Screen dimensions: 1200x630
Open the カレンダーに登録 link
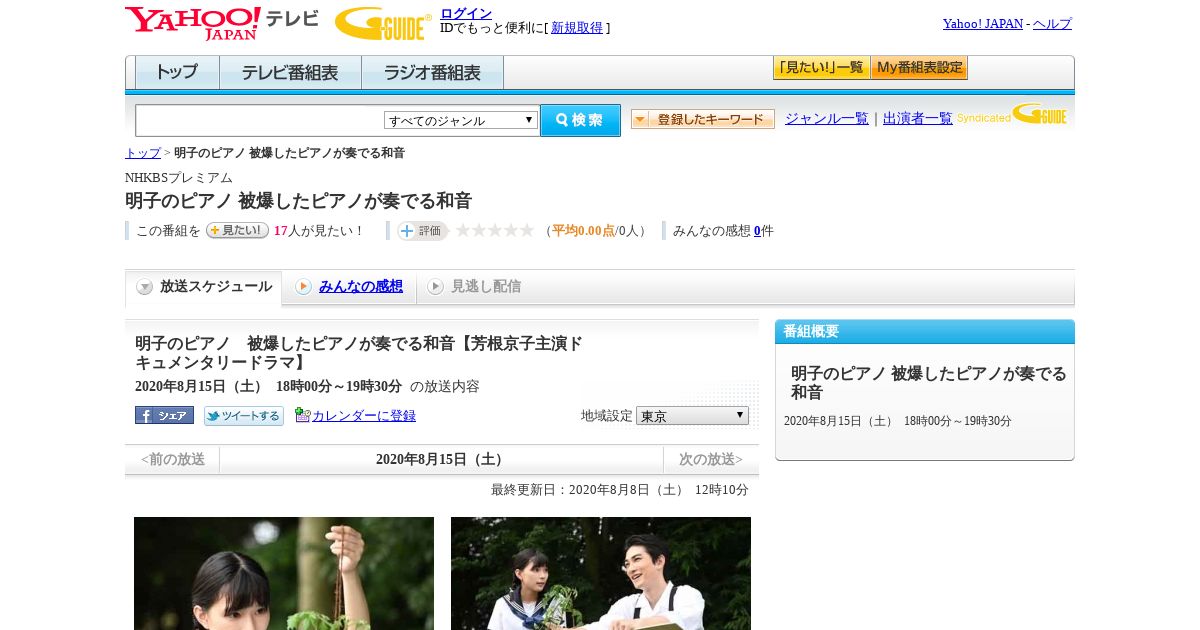point(364,416)
